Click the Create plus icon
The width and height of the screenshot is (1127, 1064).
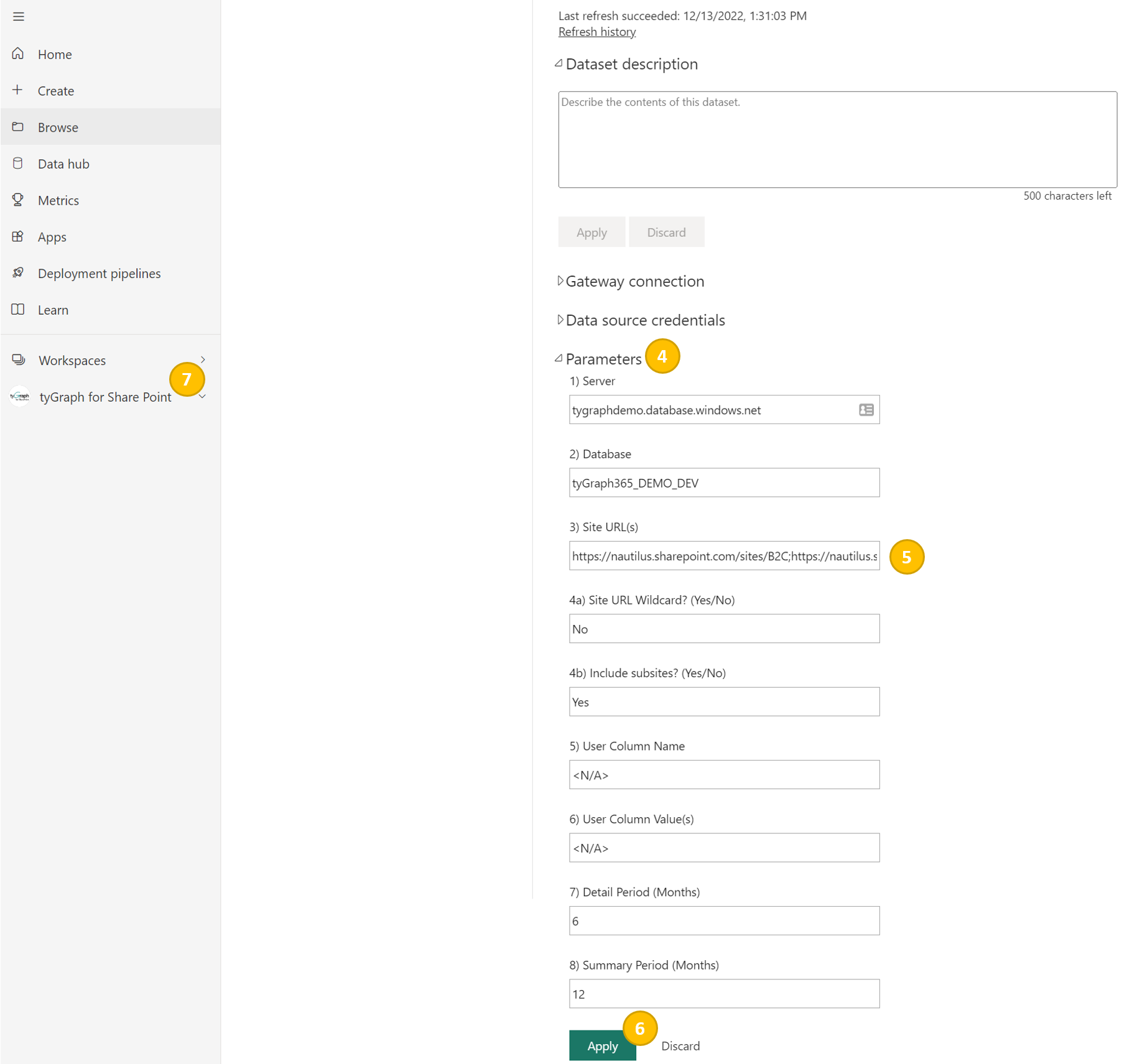(x=18, y=90)
